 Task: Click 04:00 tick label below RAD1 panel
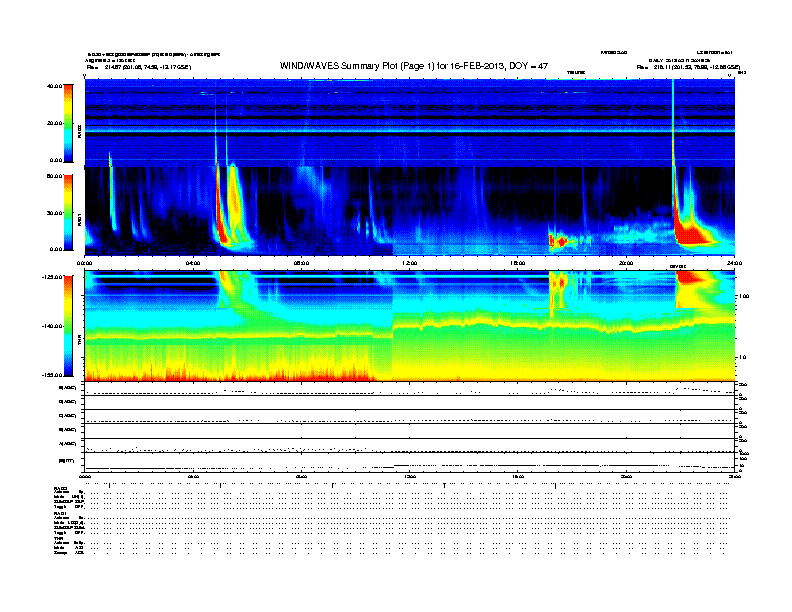tap(193, 263)
